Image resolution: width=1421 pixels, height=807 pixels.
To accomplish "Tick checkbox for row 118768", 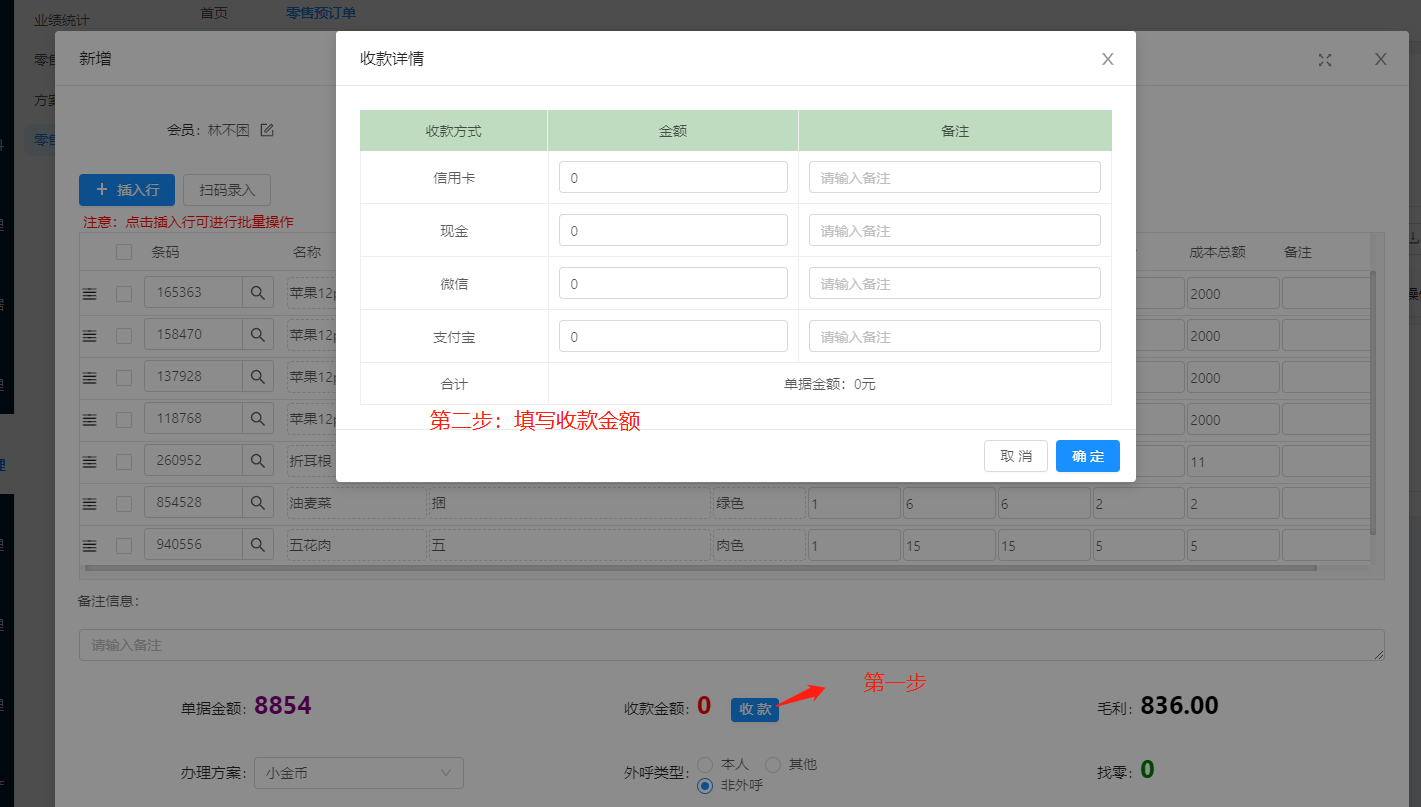I will tap(124, 420).
